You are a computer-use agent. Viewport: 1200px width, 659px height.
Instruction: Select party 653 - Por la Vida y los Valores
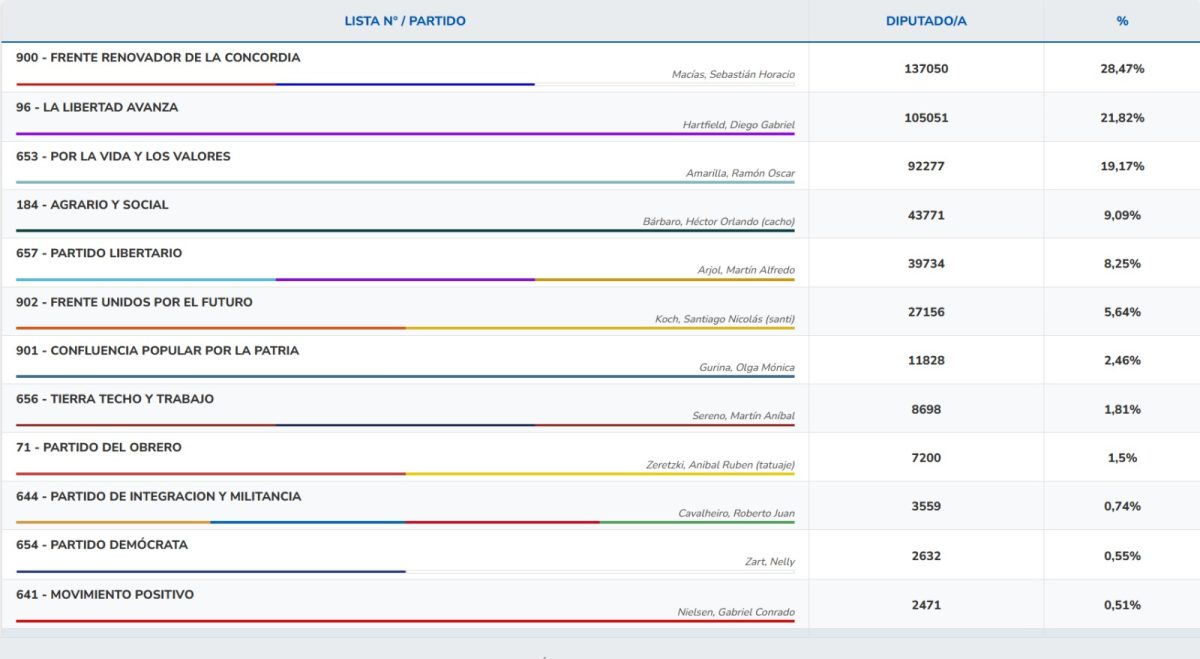(x=123, y=156)
